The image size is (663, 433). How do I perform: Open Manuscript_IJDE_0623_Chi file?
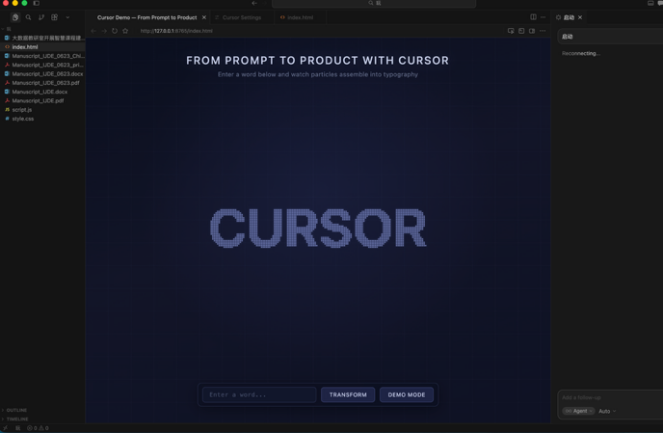point(43,56)
